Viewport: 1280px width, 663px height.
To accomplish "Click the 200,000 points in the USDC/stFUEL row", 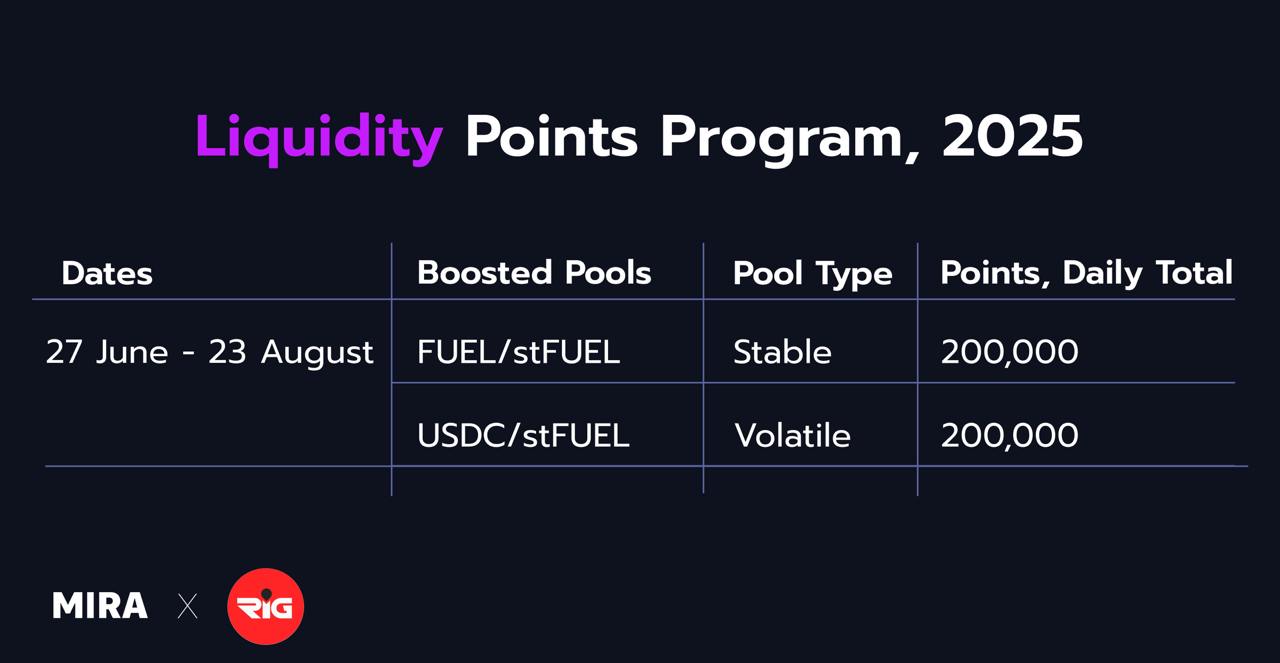I will 1009,436.
